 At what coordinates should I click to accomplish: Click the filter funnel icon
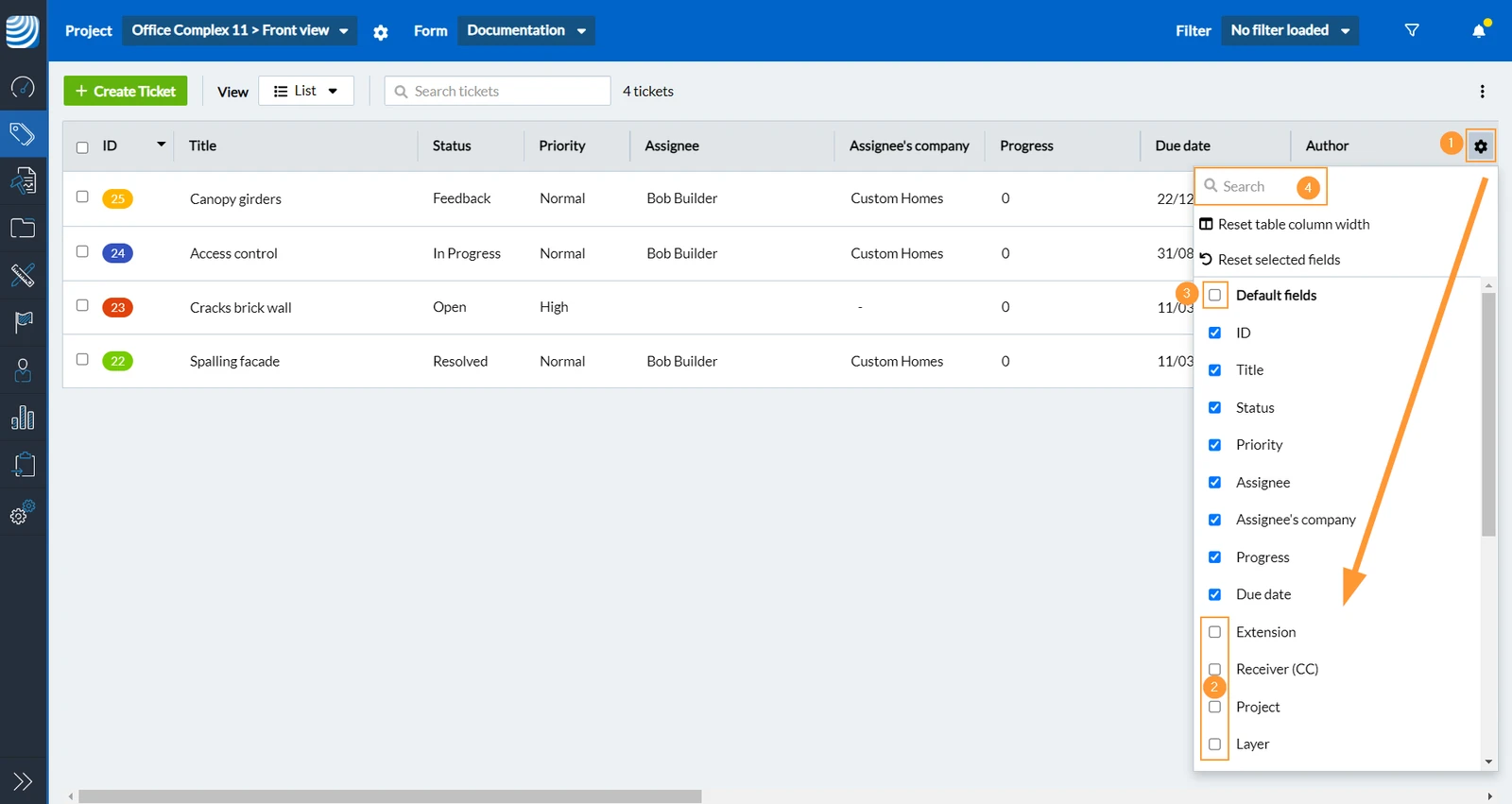(1412, 30)
